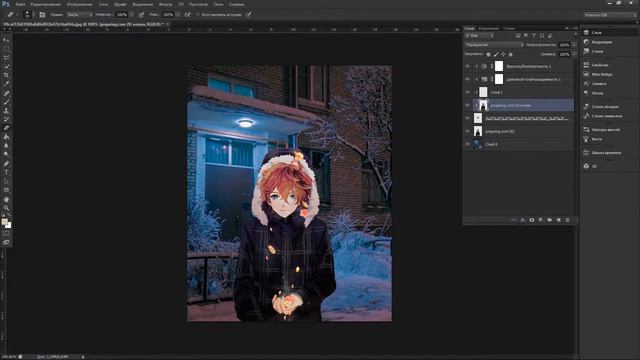Open eraser mode dropdown in options bar
The height and width of the screenshot is (360, 640).
click(x=80, y=15)
